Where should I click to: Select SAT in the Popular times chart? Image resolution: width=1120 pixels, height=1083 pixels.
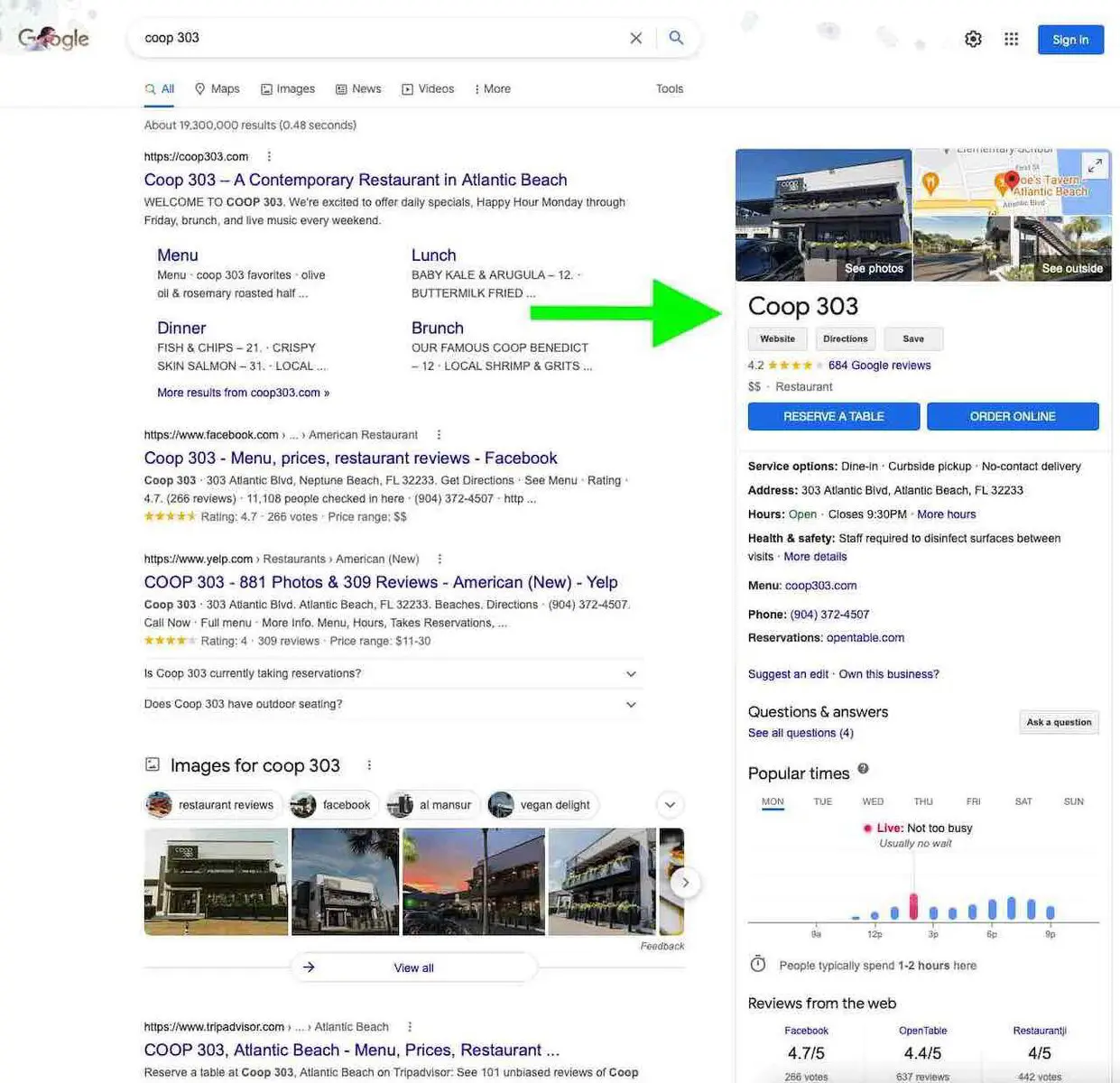point(1023,801)
